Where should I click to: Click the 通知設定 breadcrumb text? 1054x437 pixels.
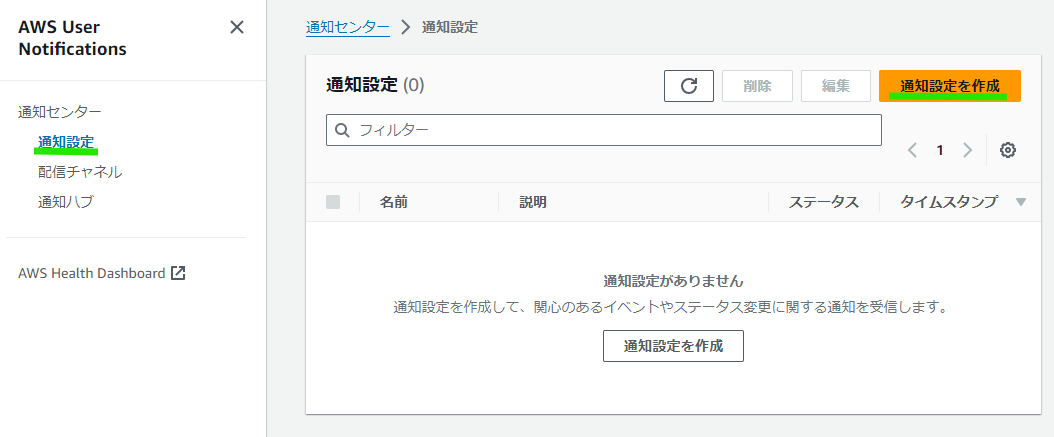pos(450,28)
